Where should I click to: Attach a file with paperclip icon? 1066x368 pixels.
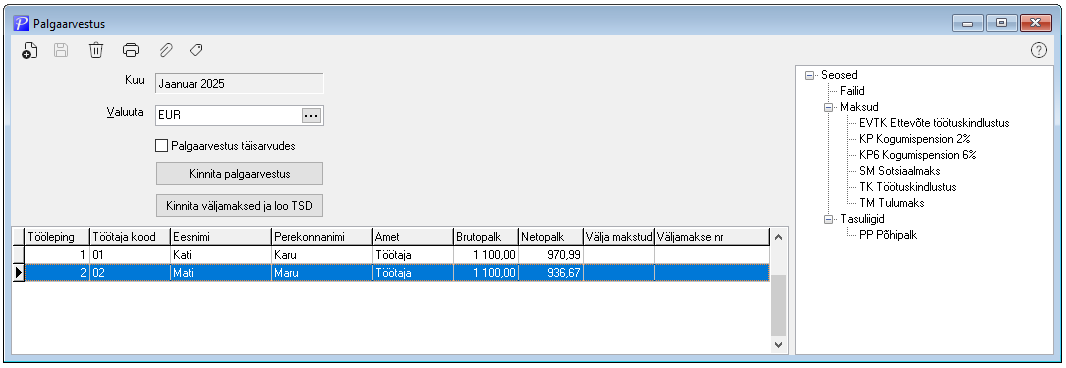[165, 50]
